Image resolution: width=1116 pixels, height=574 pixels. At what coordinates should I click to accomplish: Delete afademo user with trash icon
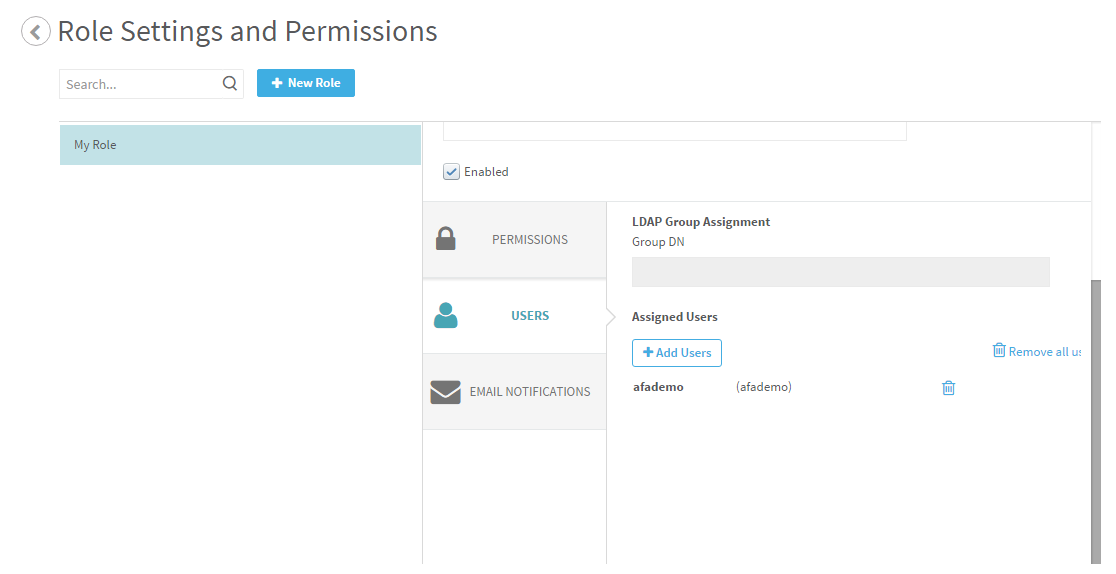tap(948, 388)
